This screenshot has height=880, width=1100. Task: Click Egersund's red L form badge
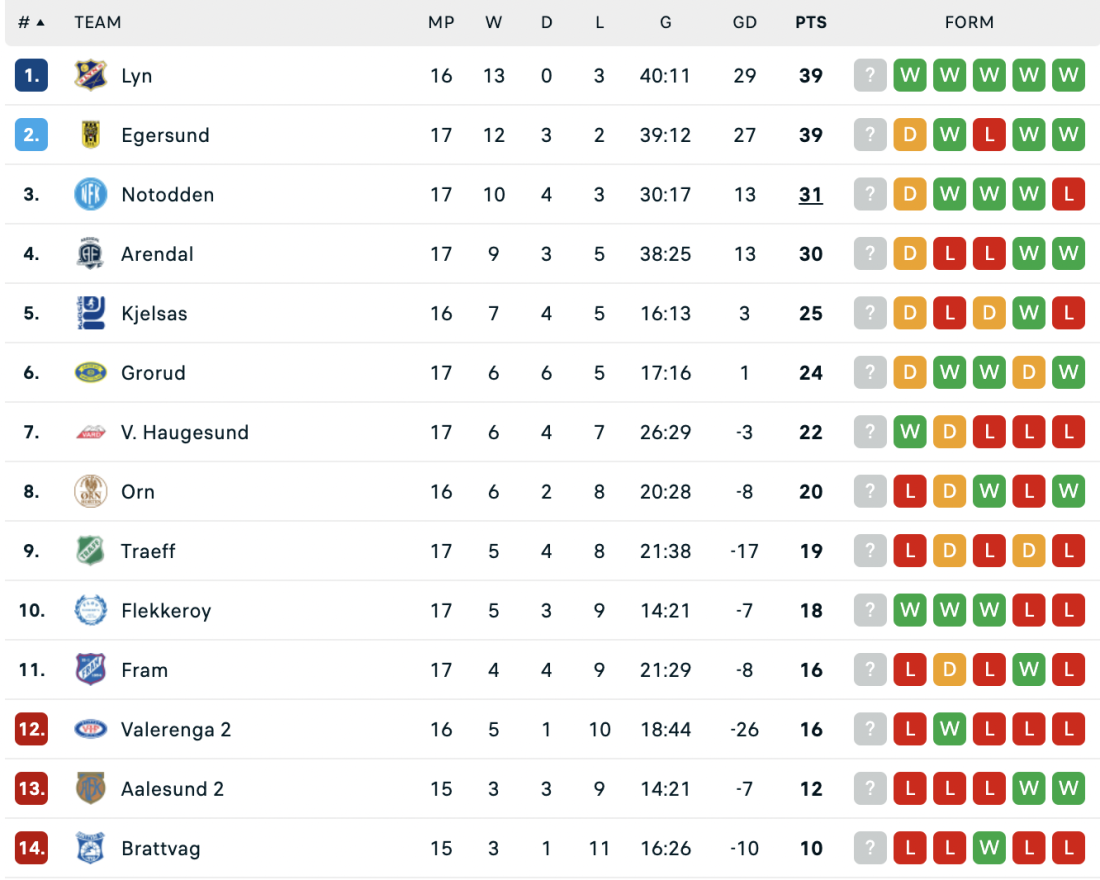point(989,135)
